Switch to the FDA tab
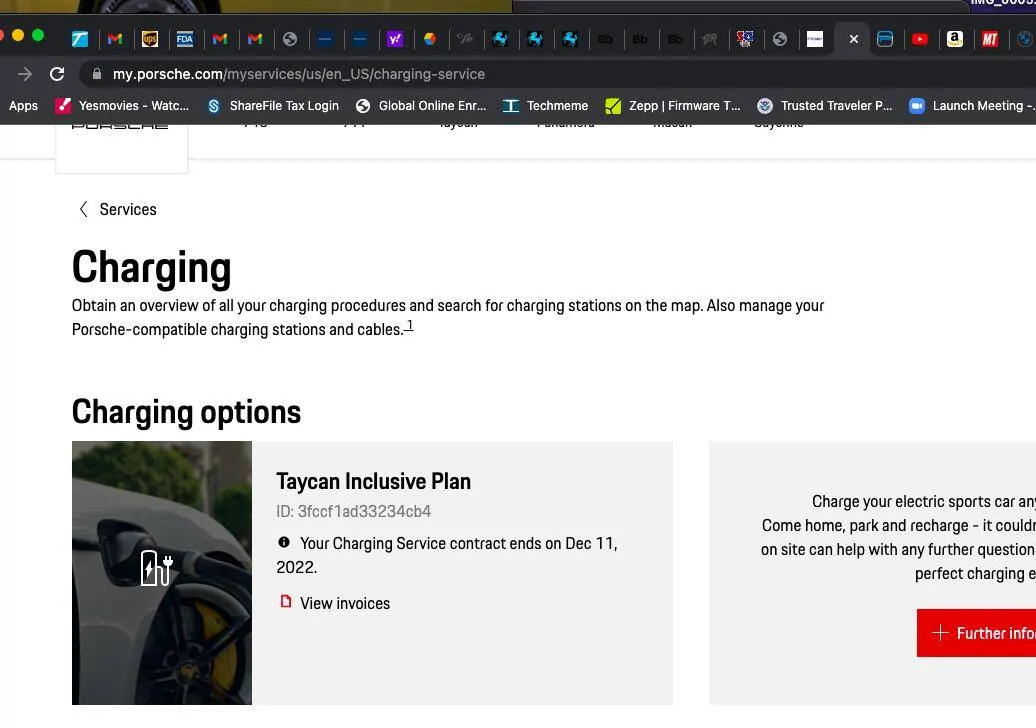Screen dimensions: 1036x728 (x=185, y=39)
